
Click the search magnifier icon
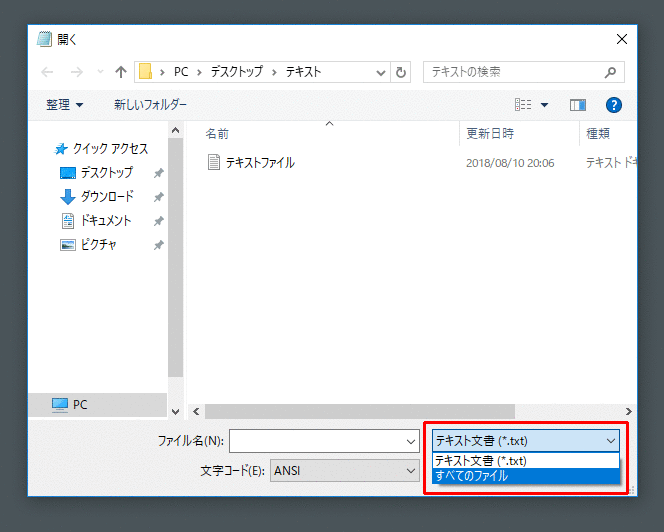pyautogui.click(x=611, y=72)
